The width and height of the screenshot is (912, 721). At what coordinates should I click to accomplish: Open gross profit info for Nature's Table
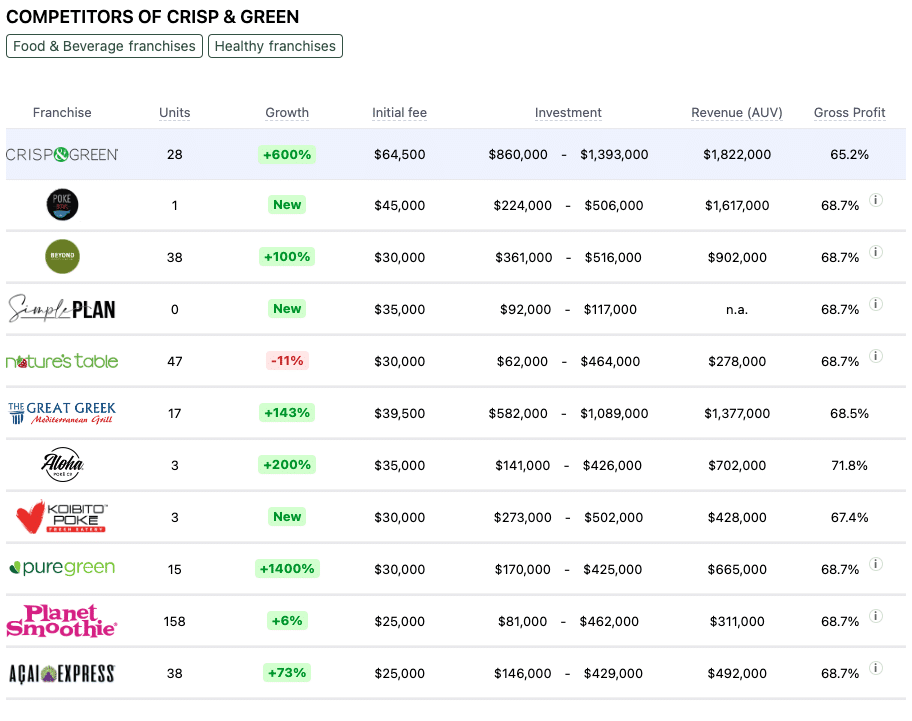(x=876, y=356)
